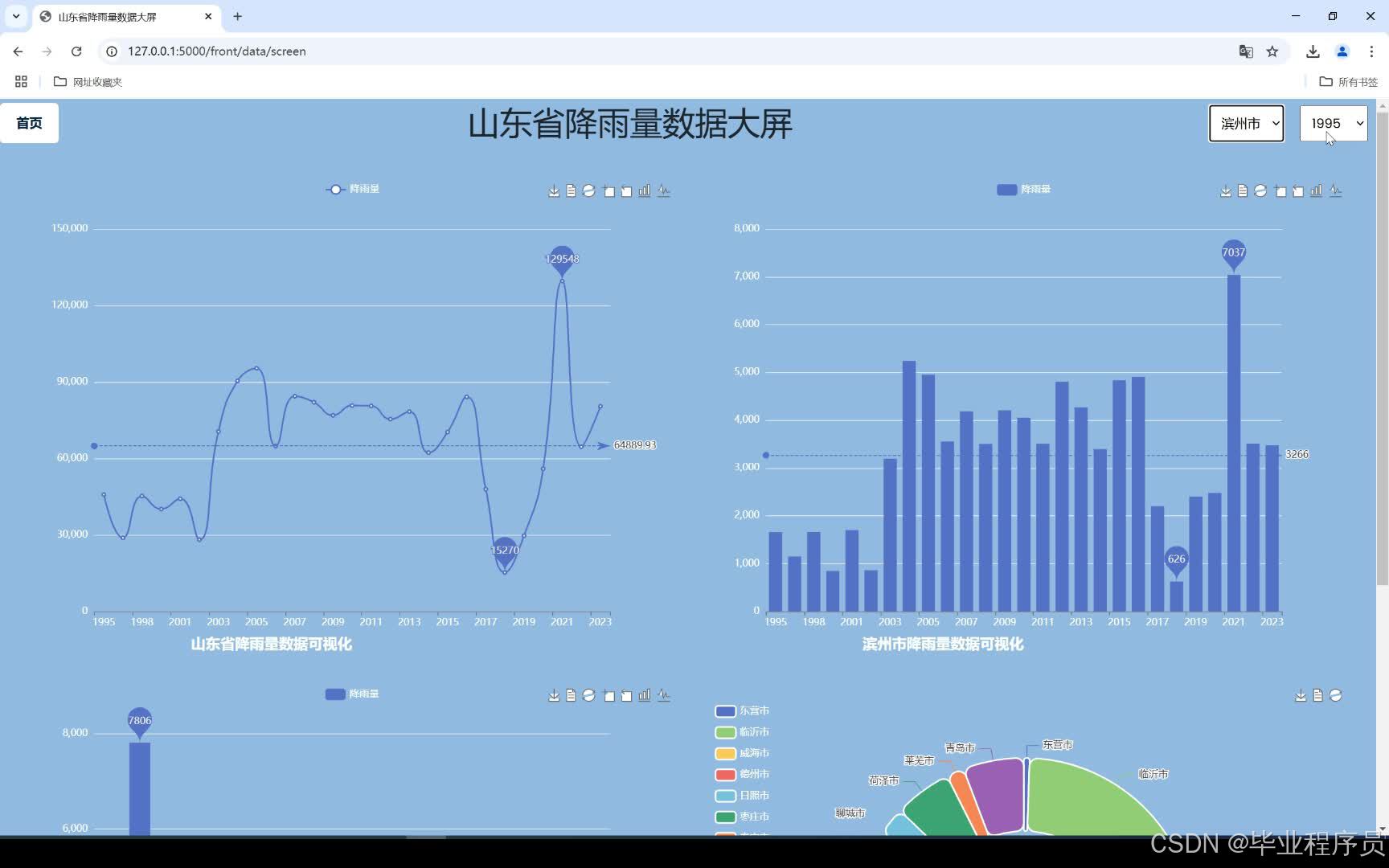Reset area zoom on 滨州市 bar chart
The image size is (1389, 868).
tap(1298, 190)
